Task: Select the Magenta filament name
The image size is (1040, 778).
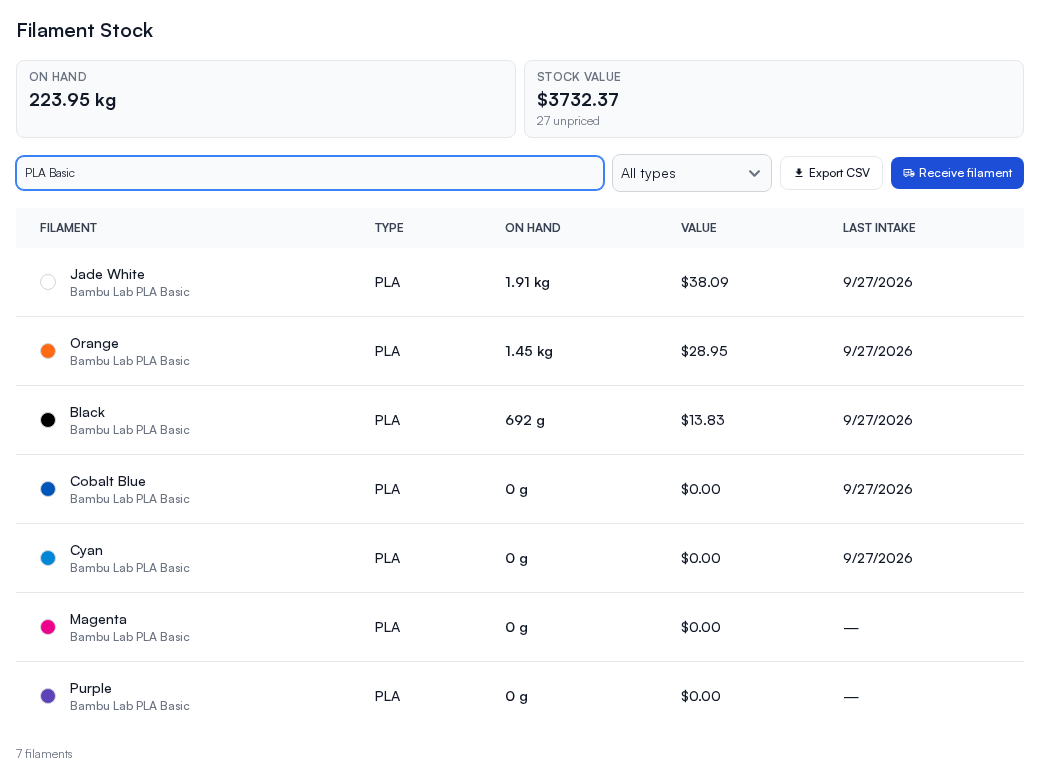Action: (98, 619)
